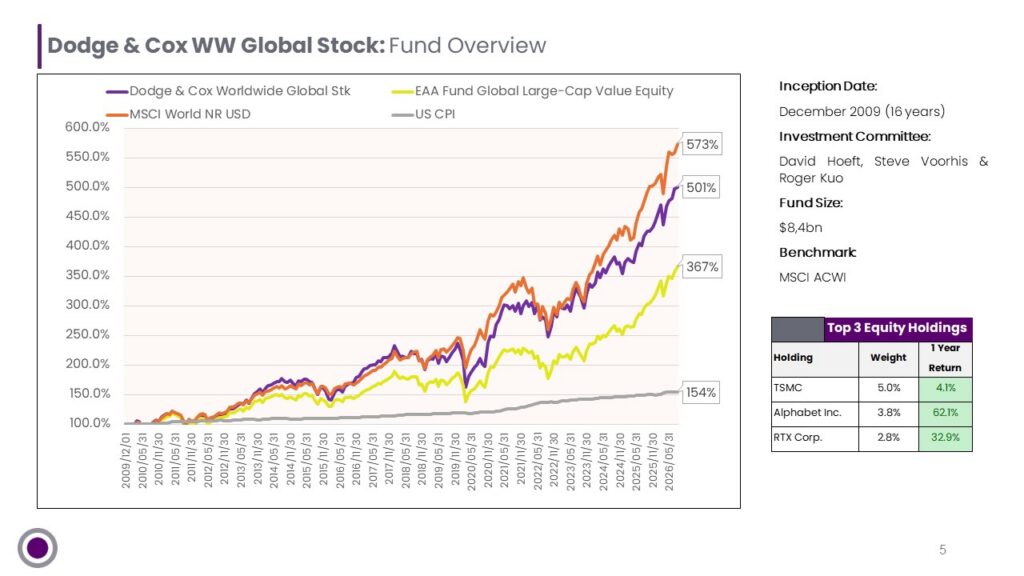This screenshot has width=1024, height=576.
Task: Click the page number 5
Action: pos(942,550)
